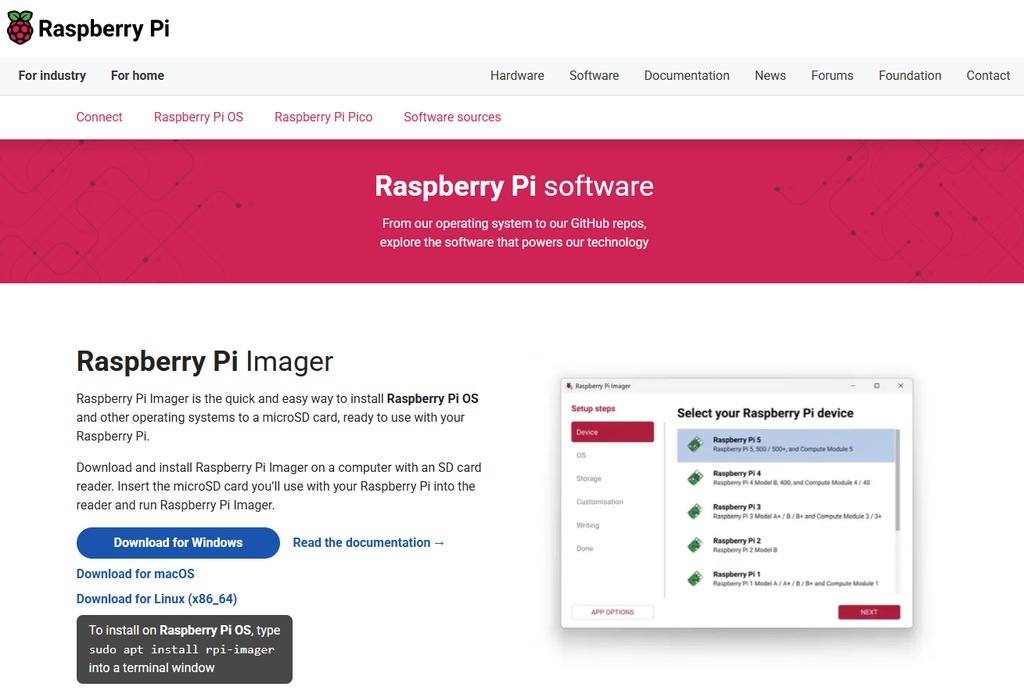This screenshot has height=691, width=1024.
Task: Click the Raspberry Pi Imager title bar icon
Action: pos(569,386)
